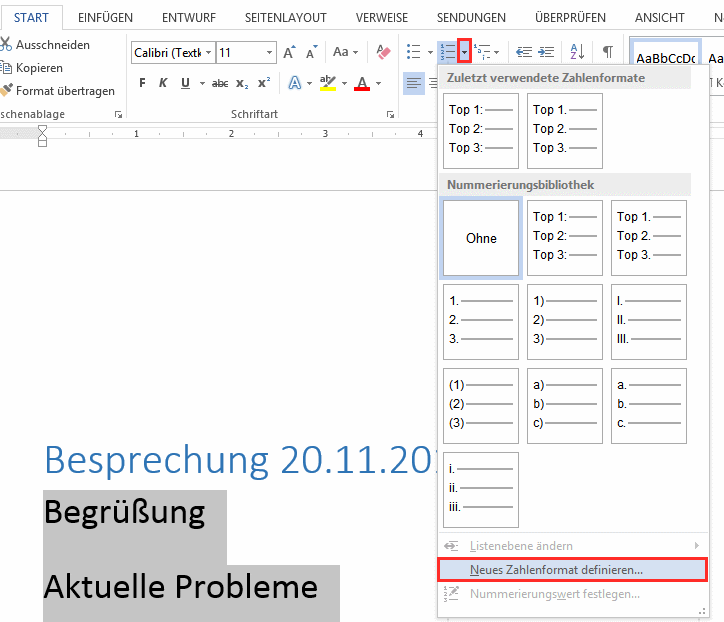The image size is (724, 622).
Task: Choose the a) b) c) numbering format
Action: pos(565,406)
